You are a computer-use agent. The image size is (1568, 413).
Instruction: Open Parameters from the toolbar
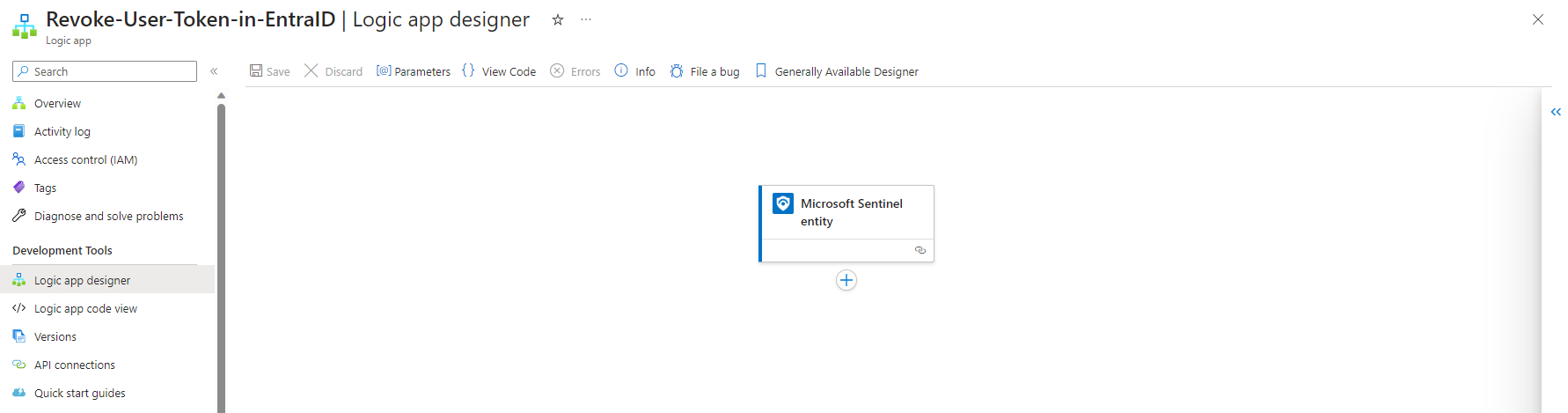pos(414,71)
